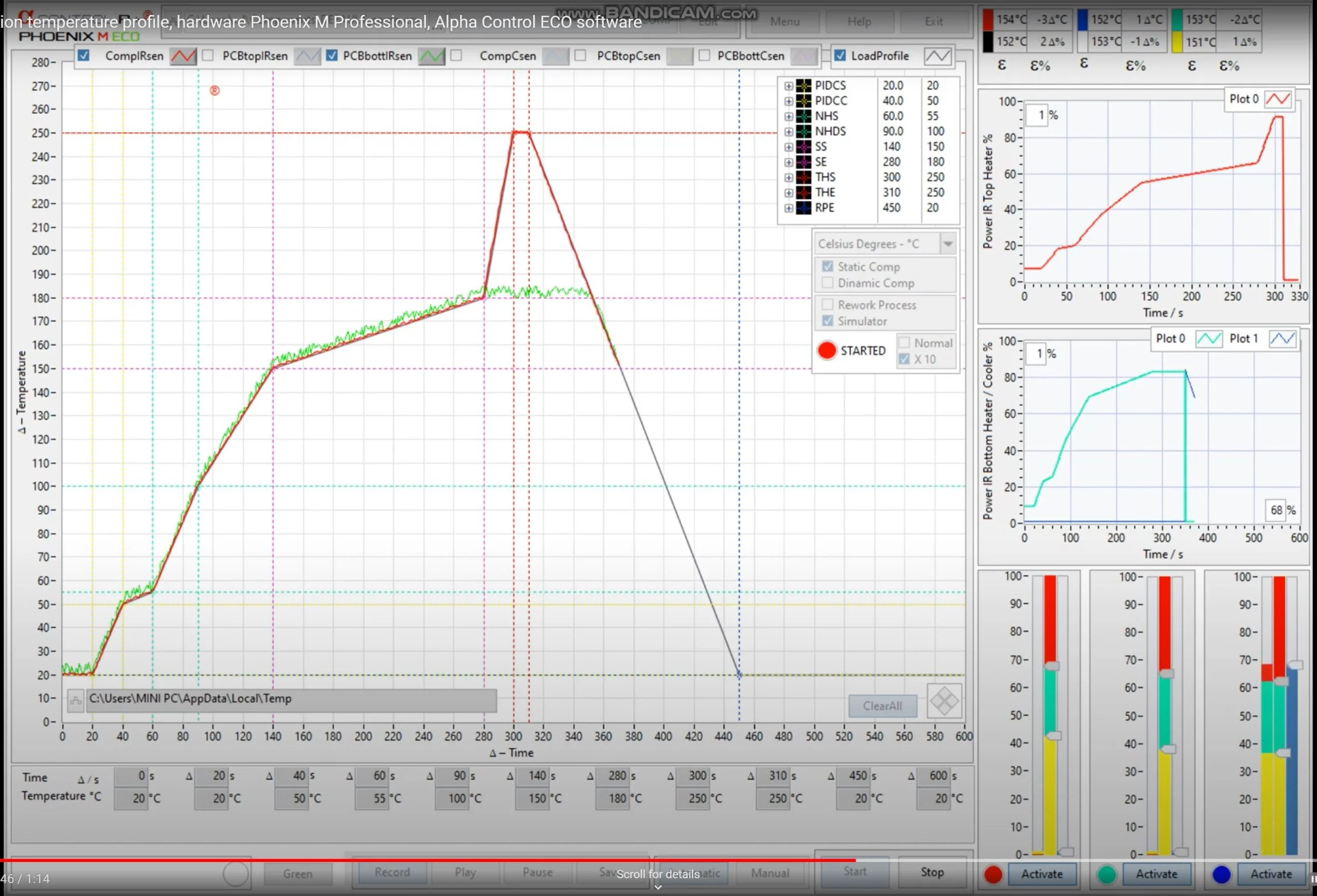This screenshot has width=1317, height=896.
Task: Click the PCBtopIRsen plot style icon
Action: point(307,56)
